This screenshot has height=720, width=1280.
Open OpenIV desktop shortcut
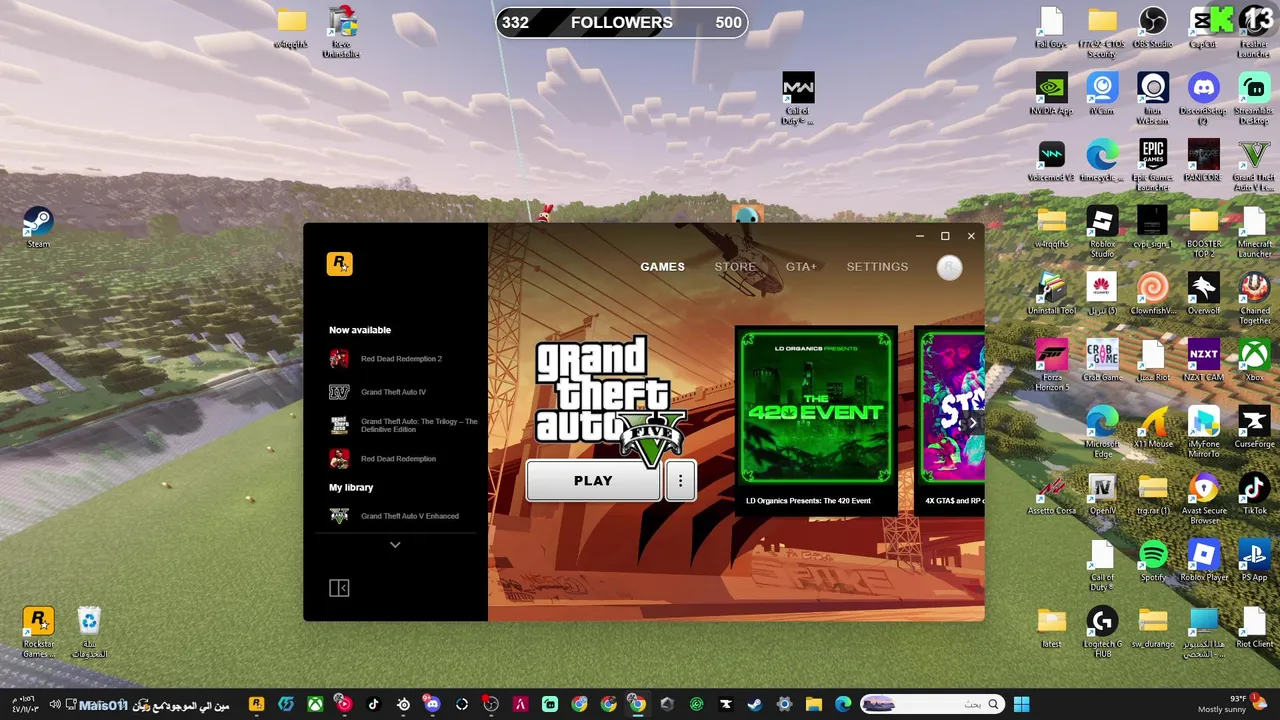coord(1102,494)
